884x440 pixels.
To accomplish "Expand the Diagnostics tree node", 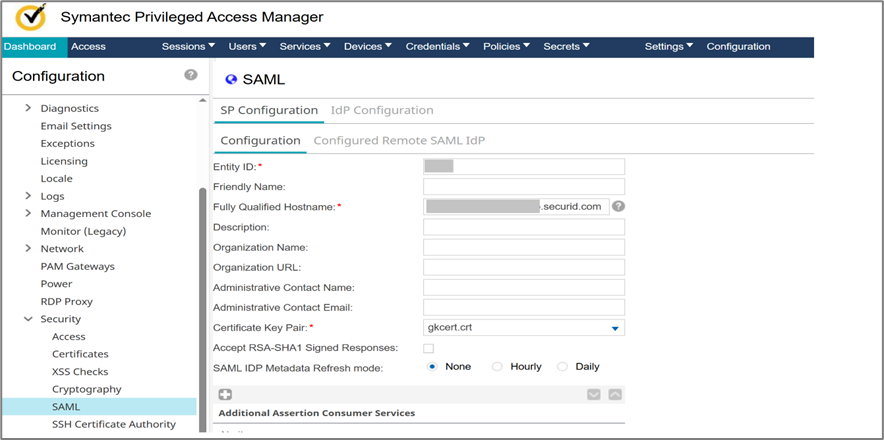I will pyautogui.click(x=28, y=108).
